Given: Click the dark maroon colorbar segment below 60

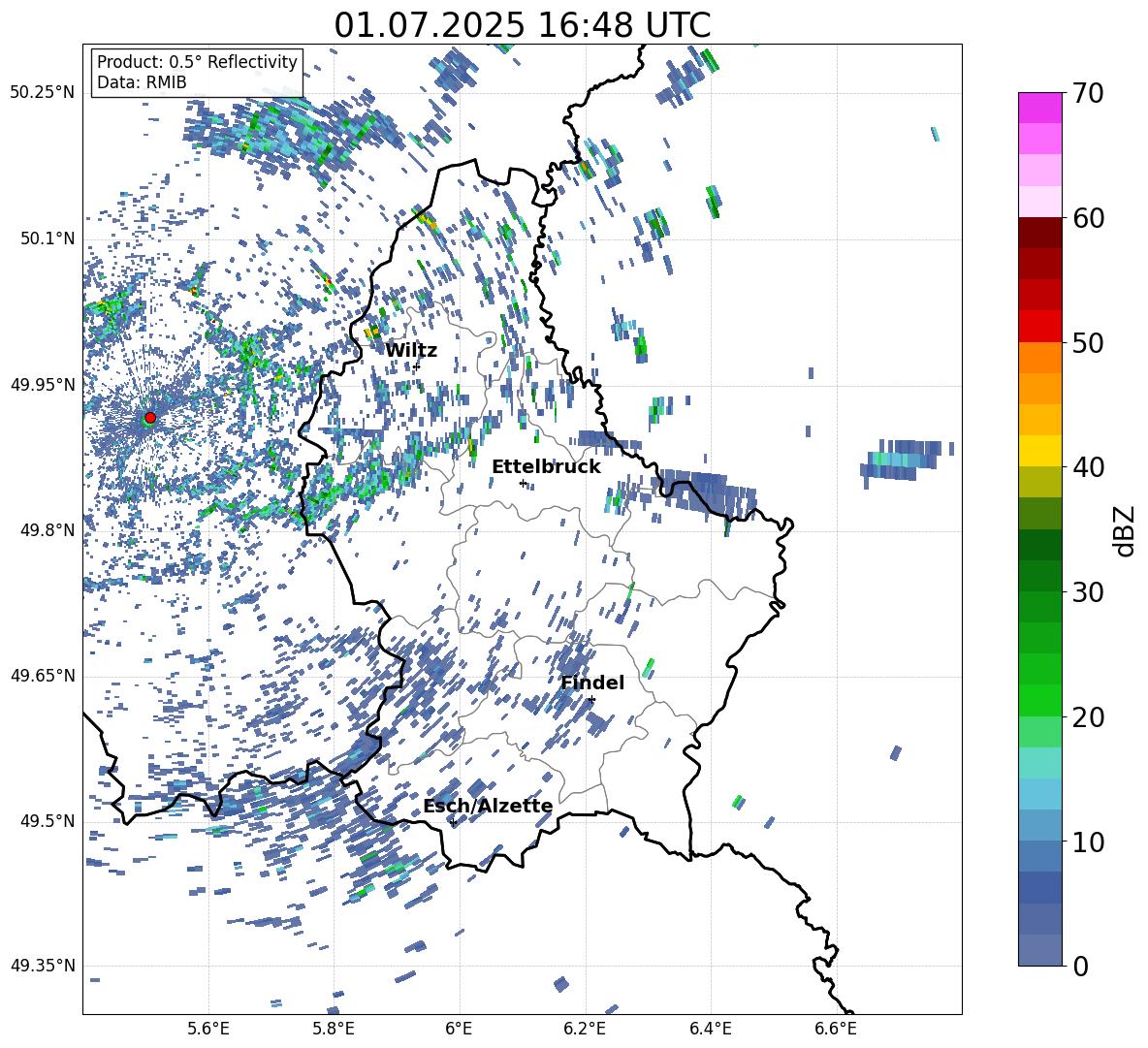Looking at the screenshot, I should pyautogui.click(x=1039, y=233).
